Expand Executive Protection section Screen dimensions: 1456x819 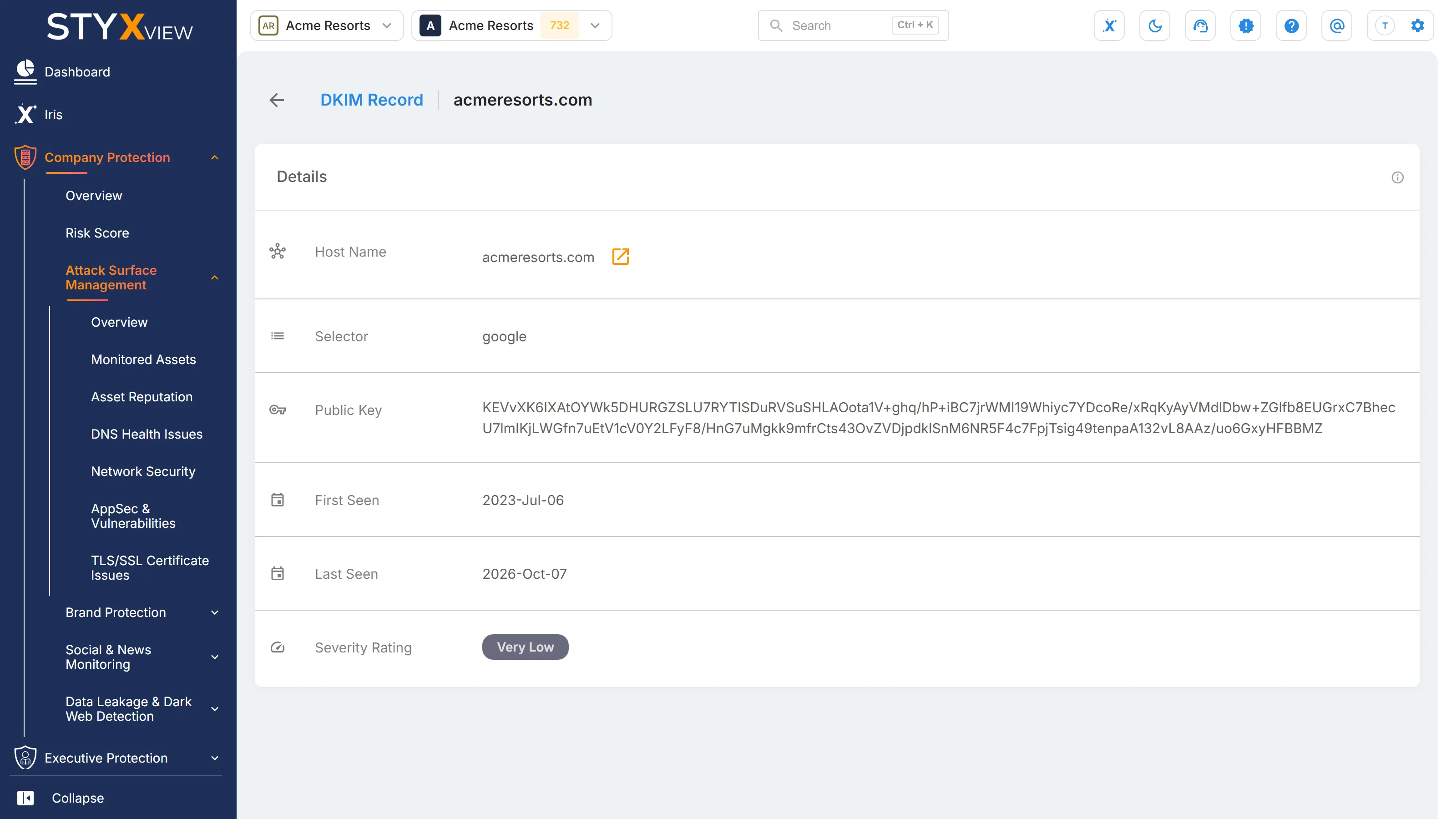(214, 758)
